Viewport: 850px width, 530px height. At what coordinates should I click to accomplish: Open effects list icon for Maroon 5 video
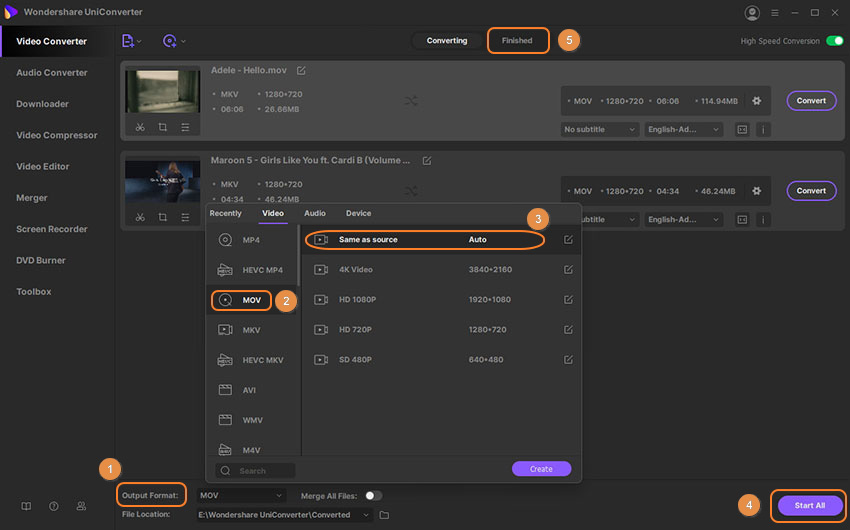click(185, 217)
